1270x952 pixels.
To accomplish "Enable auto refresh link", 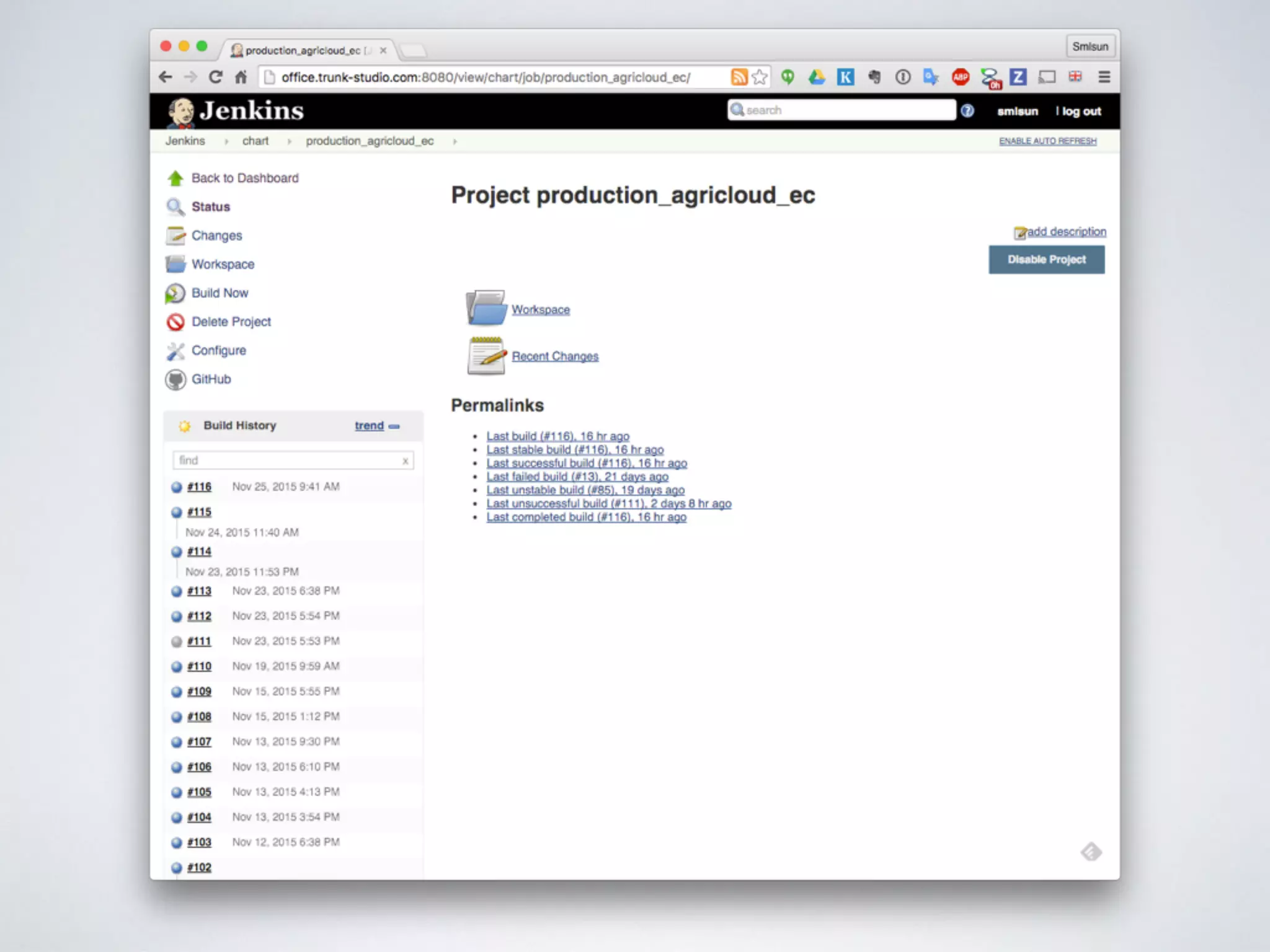I will pos(1047,141).
